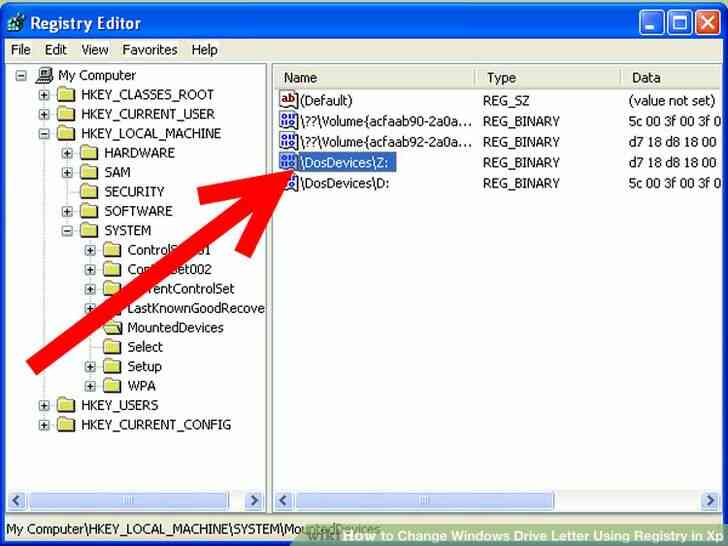This screenshot has width=728, height=546.
Task: Click right arrow of values pane scrollbar
Action: click(x=710, y=500)
